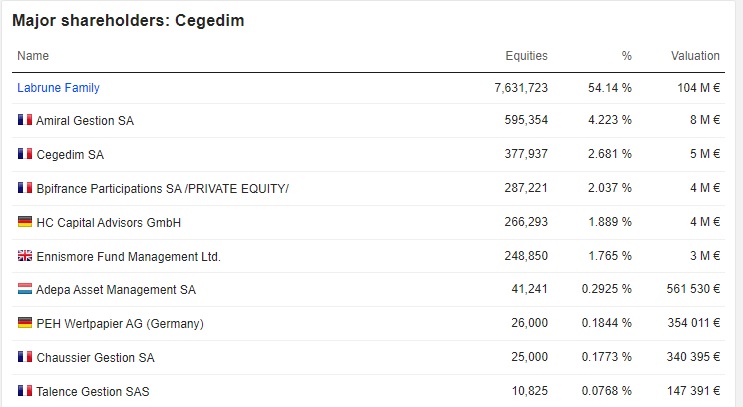Select the 7,631,723 equities value
This screenshot has width=743, height=407.
tap(521, 88)
